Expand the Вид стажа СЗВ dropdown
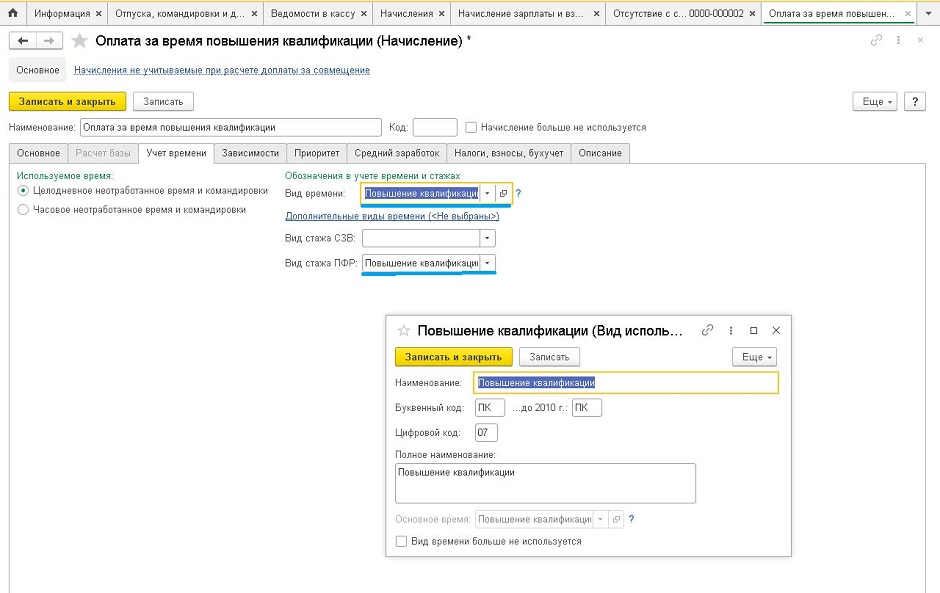 [487, 238]
